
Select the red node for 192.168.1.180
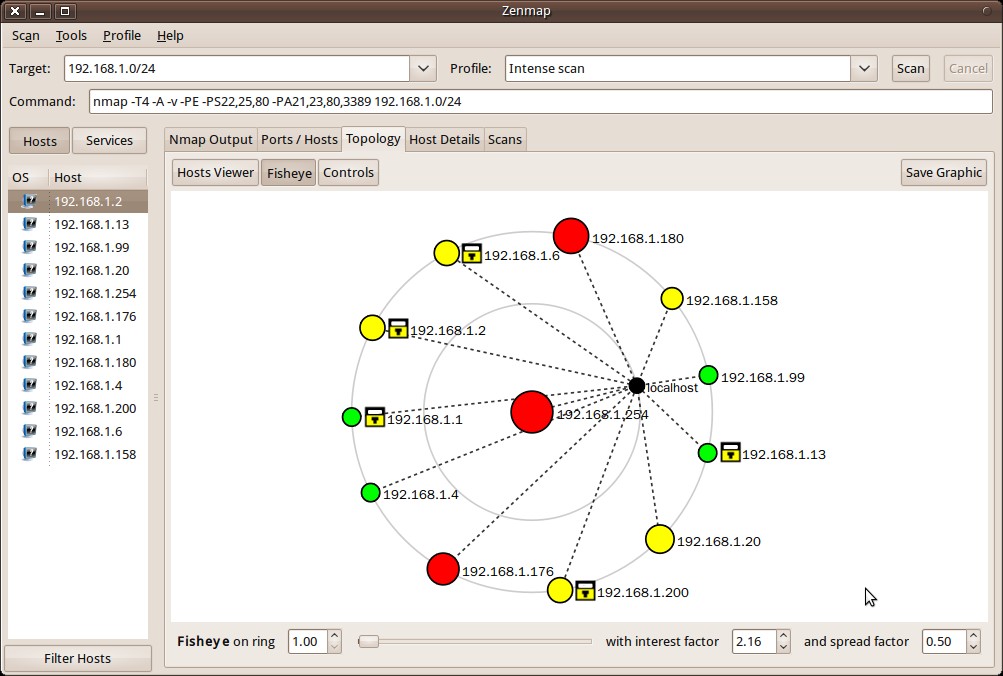(571, 236)
